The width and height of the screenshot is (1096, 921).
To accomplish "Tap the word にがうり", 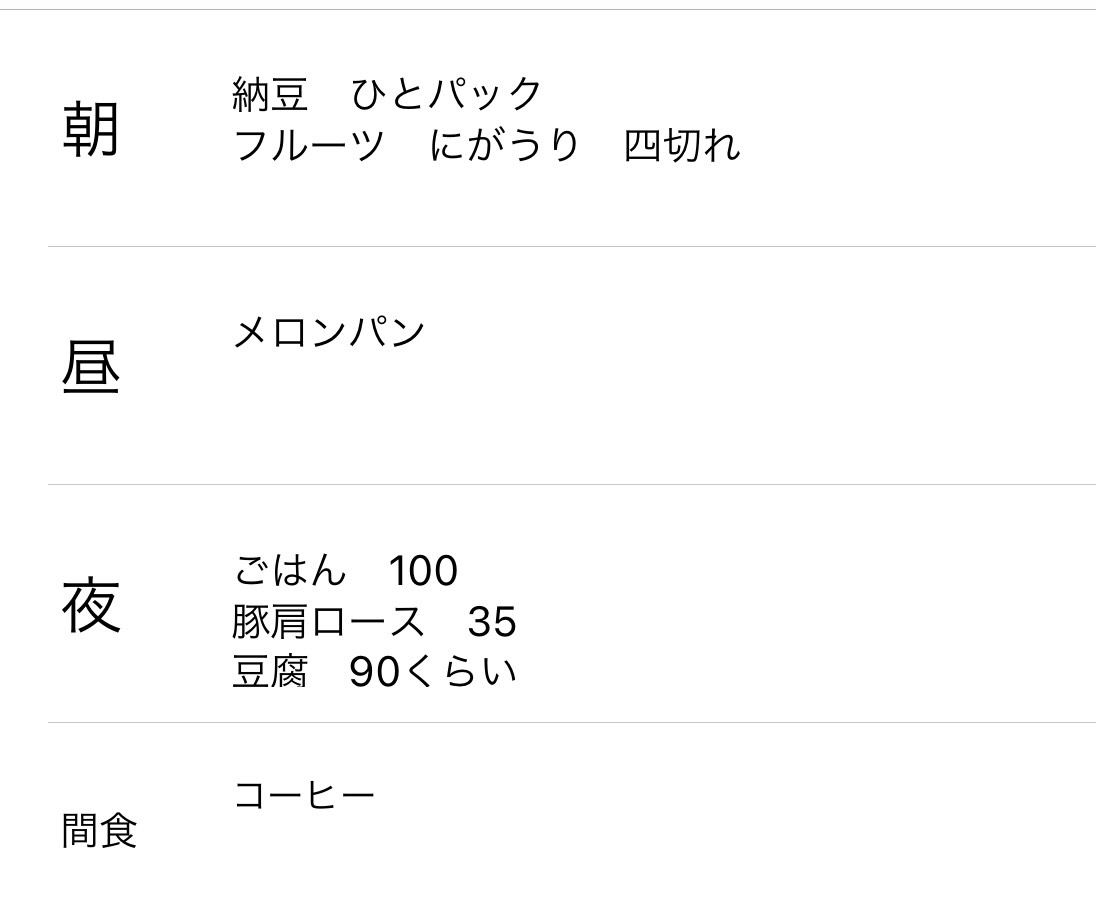I will [x=504, y=145].
